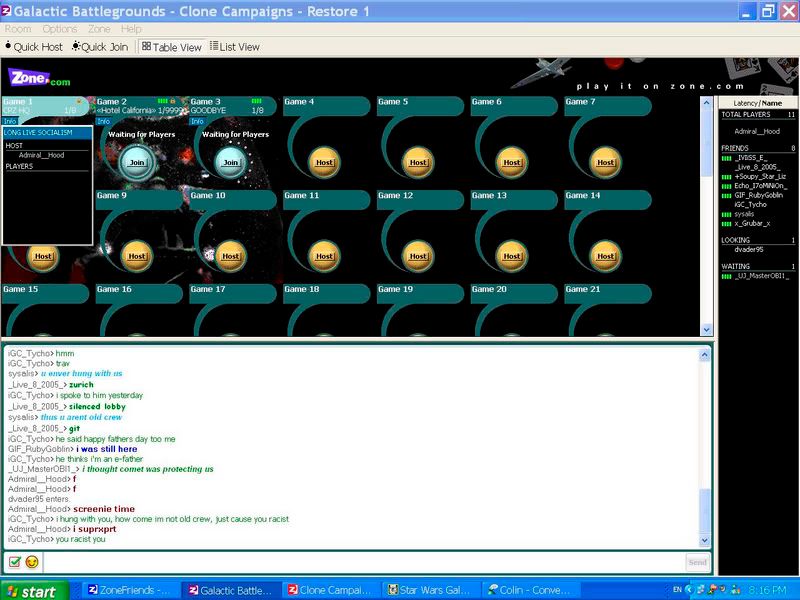Viewport: 800px width, 600px height.
Task: Expand the Info tab for Game 2
Action: [104, 121]
